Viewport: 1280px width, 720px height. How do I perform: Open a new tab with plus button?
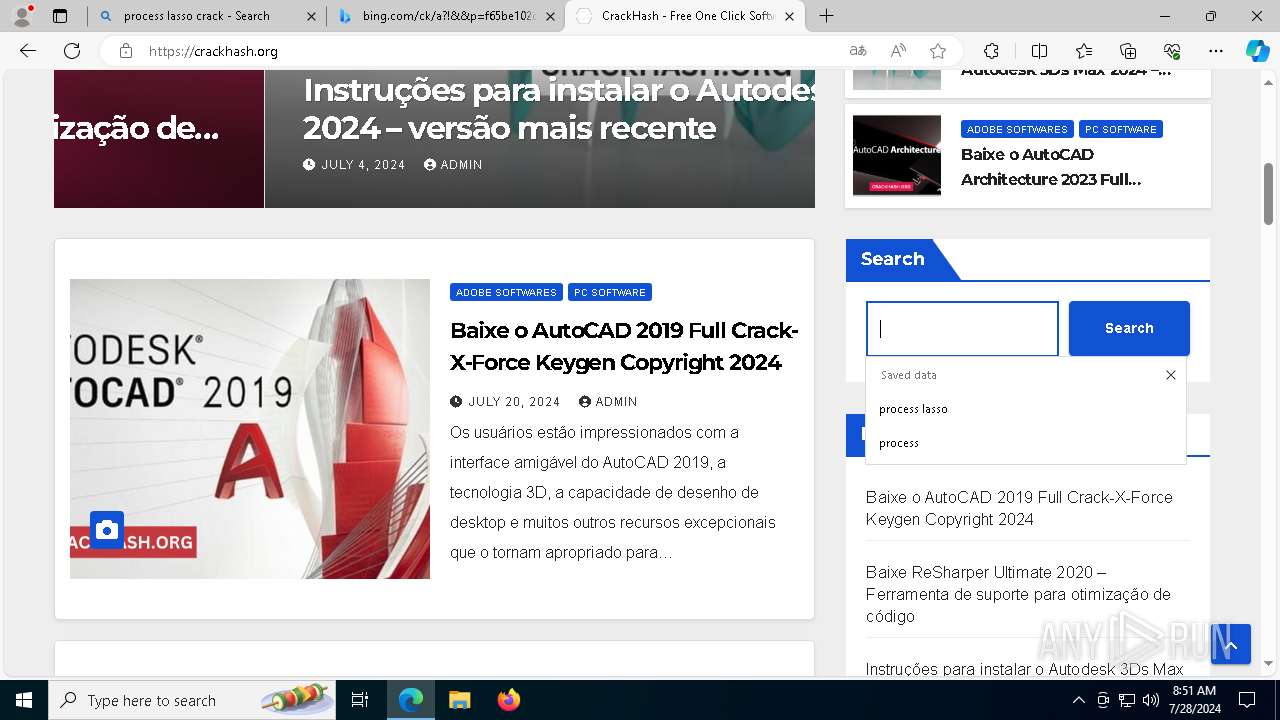pyautogui.click(x=826, y=16)
